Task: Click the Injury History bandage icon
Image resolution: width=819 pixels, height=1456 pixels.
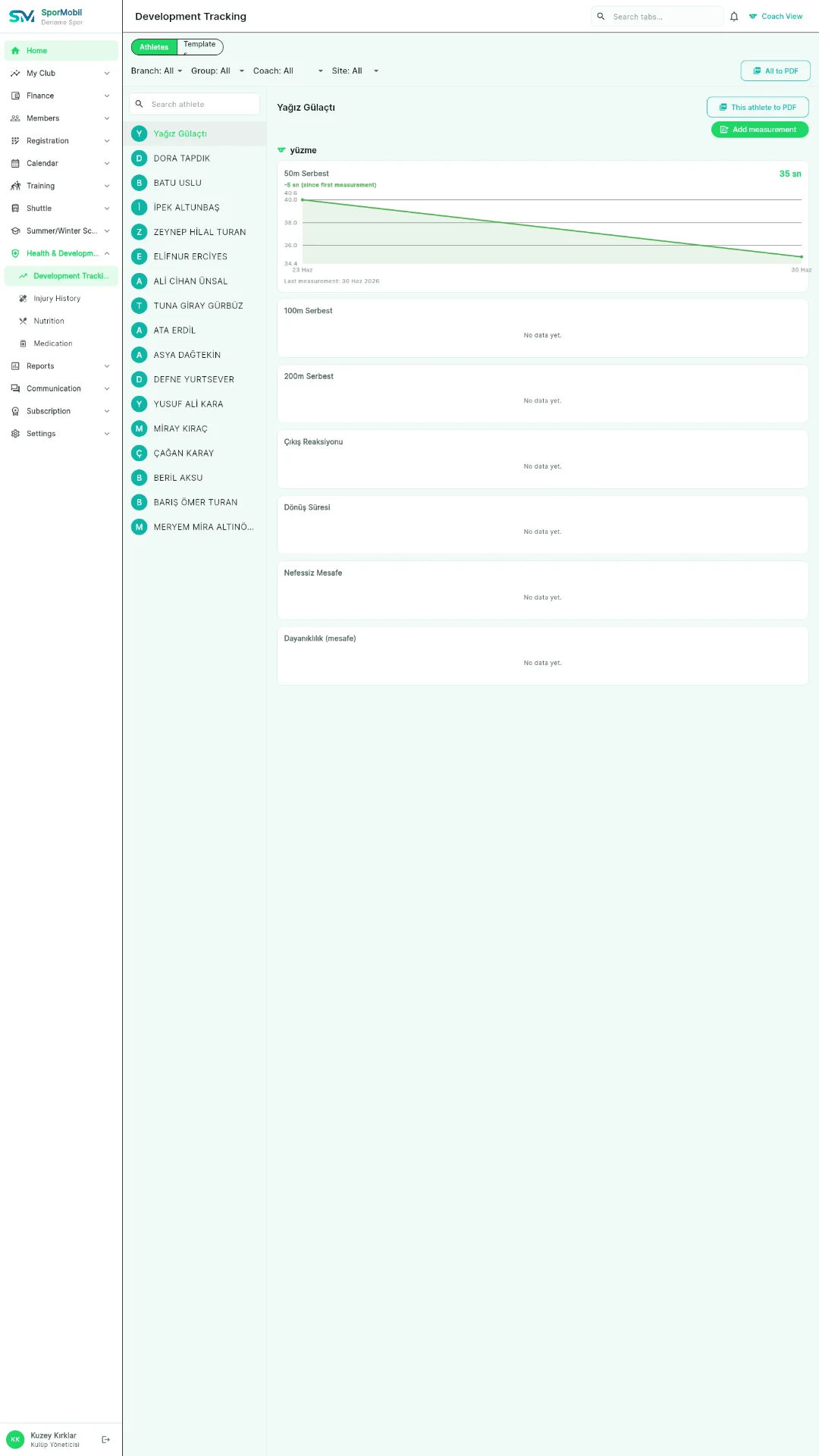Action: click(x=23, y=299)
